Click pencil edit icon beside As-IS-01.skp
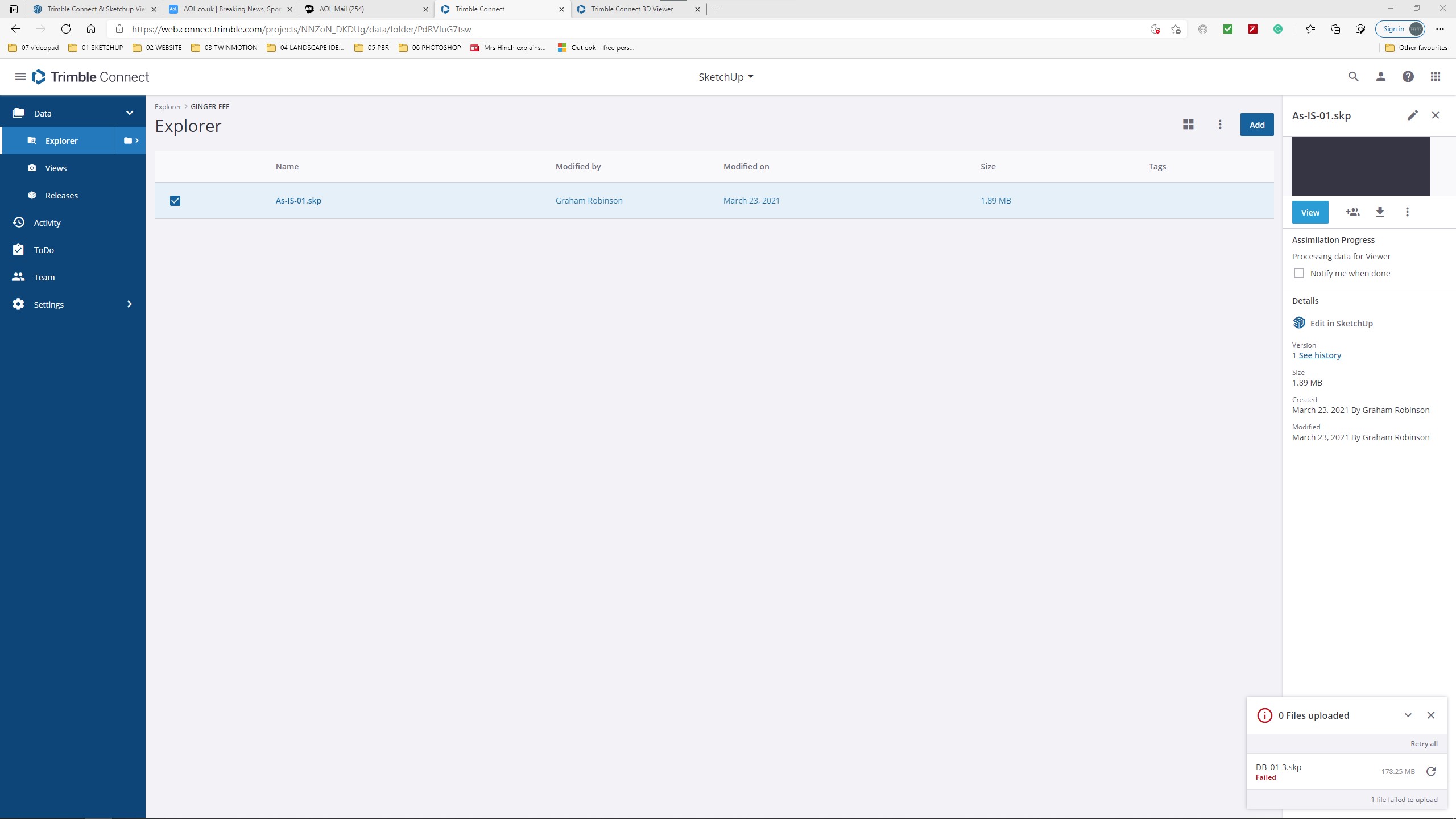The width and height of the screenshot is (1456, 819). pos(1412,115)
